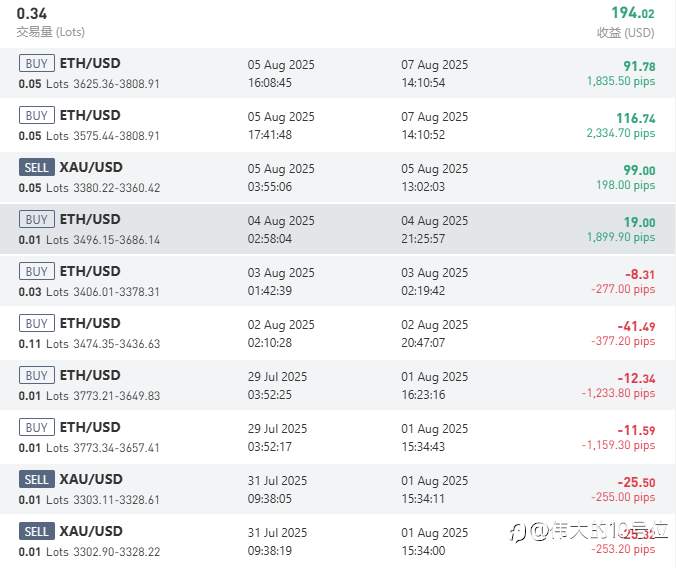
Task: Click the BUY badge on the -8.31 loss trade
Action: point(36,271)
